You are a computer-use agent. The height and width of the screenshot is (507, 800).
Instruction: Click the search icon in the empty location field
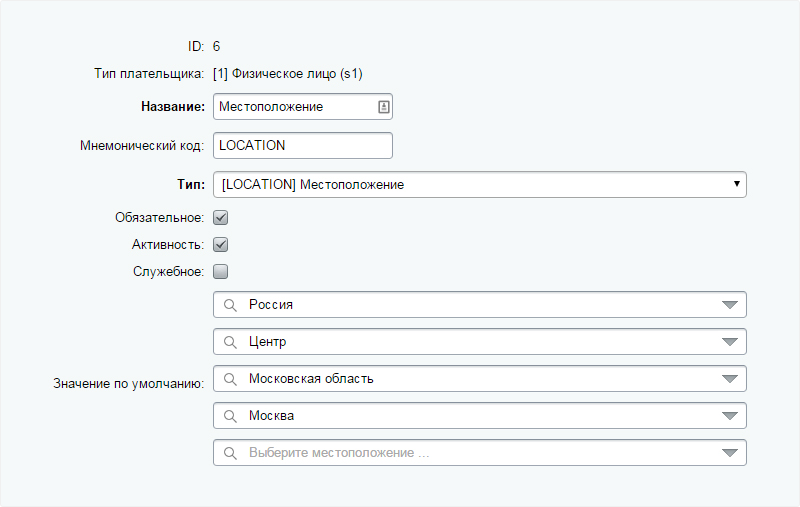point(229,453)
